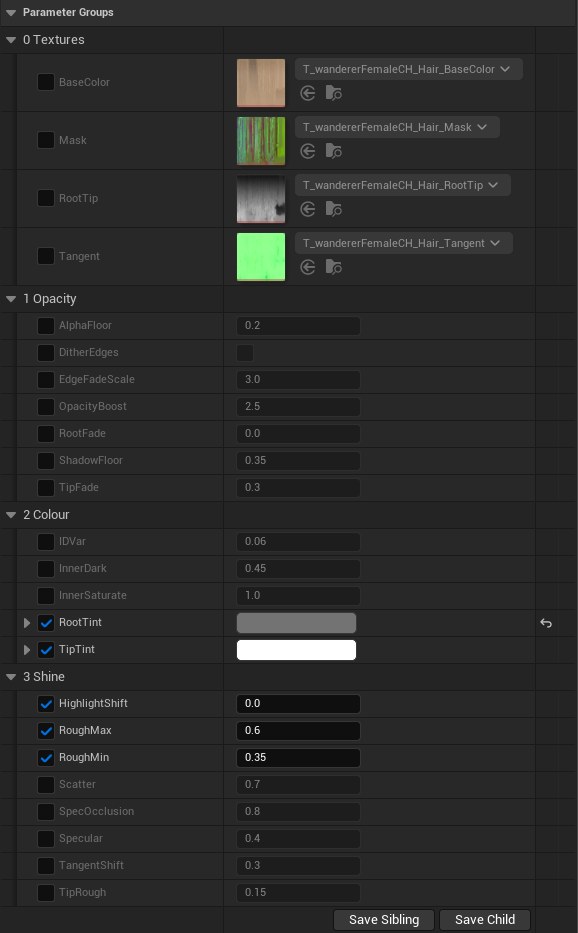This screenshot has width=578, height=933.
Task: Open the T_wandererFemaleCH_Hair_RootTip asset dropdown
Action: (x=402, y=185)
